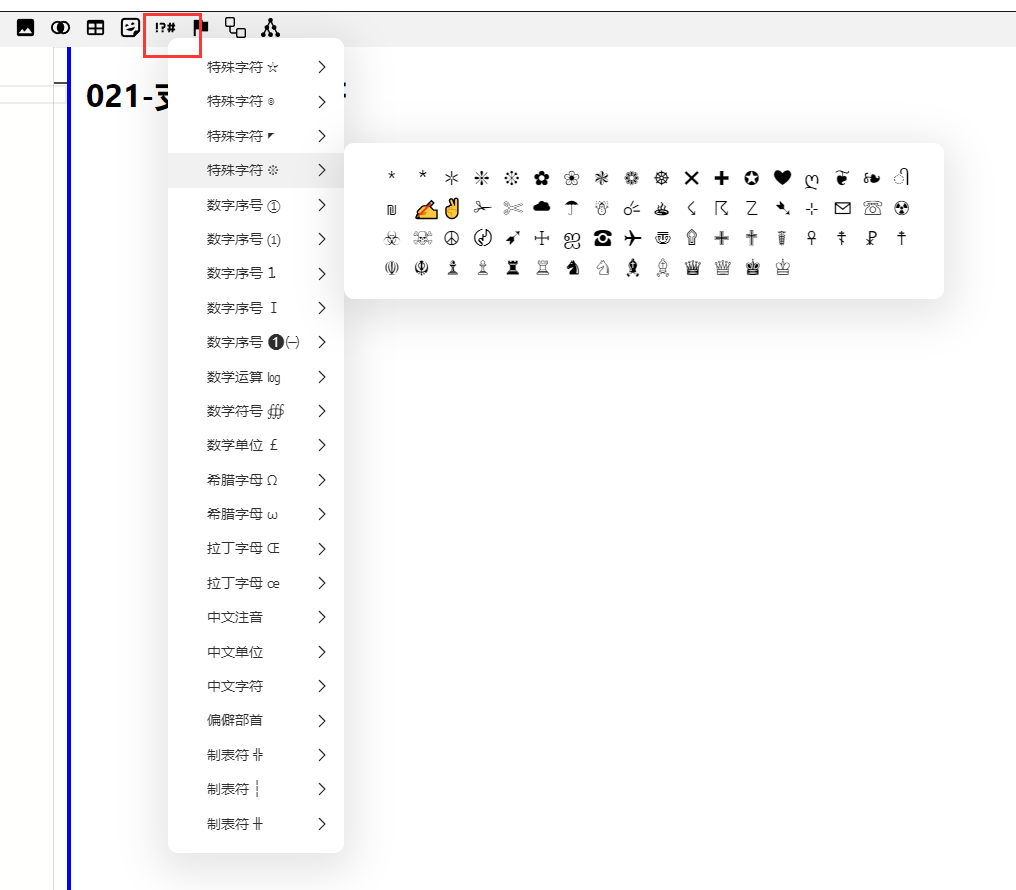Select the victory hand emoji
Screen dimensions: 1016x890
coord(452,208)
